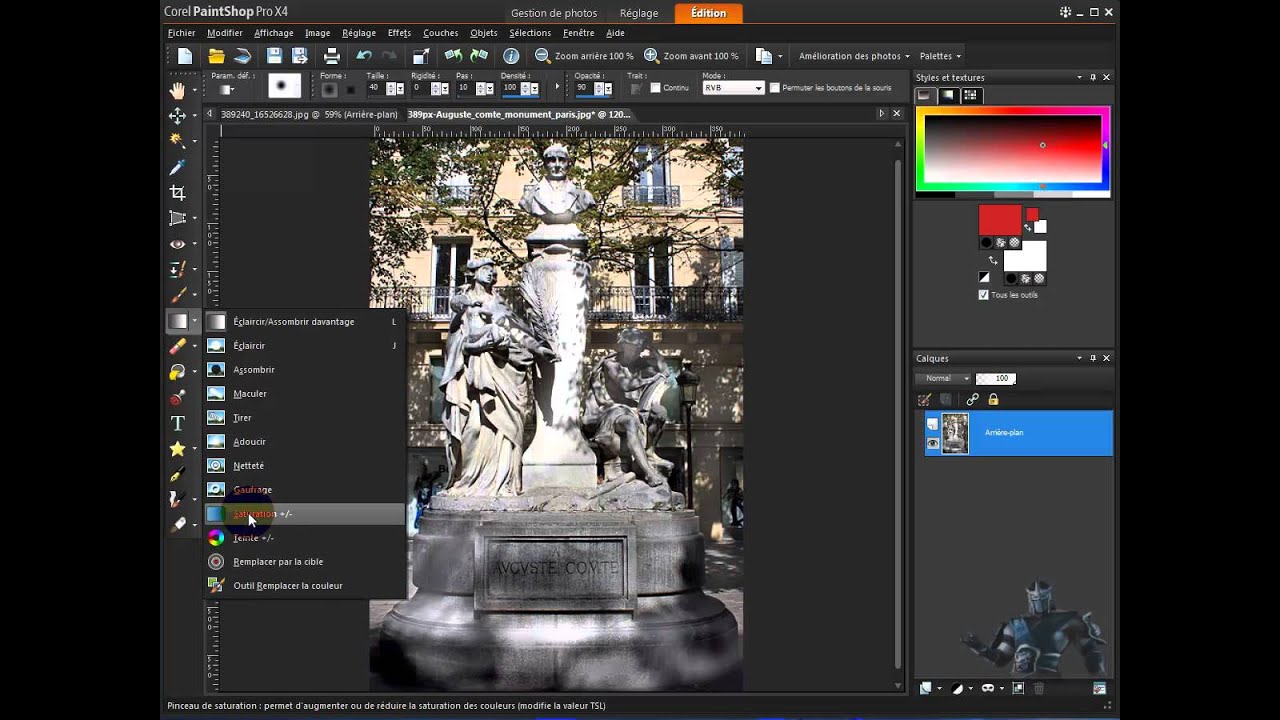
Task: Choose Éclaircir from tool flyout
Action: pyautogui.click(x=305, y=346)
